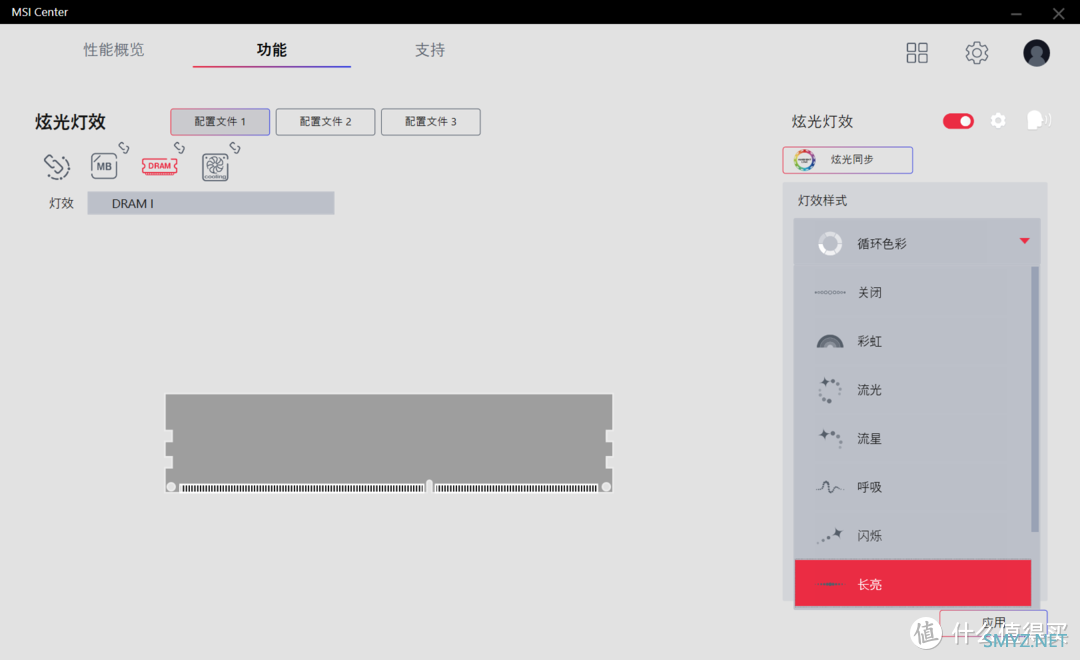Open the apps grid view icon
The width and height of the screenshot is (1080, 660).
pyautogui.click(x=917, y=52)
